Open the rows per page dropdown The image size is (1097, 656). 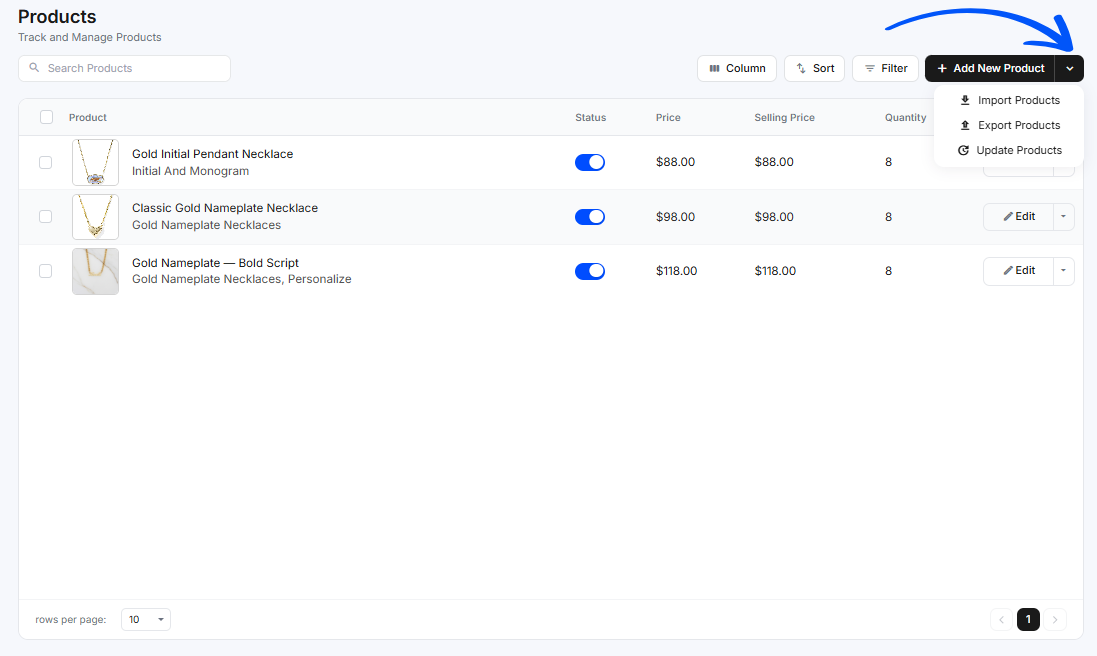point(146,620)
